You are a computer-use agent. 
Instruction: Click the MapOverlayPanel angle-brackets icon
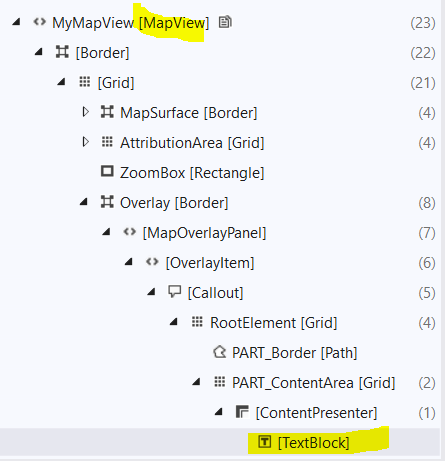coord(130,232)
